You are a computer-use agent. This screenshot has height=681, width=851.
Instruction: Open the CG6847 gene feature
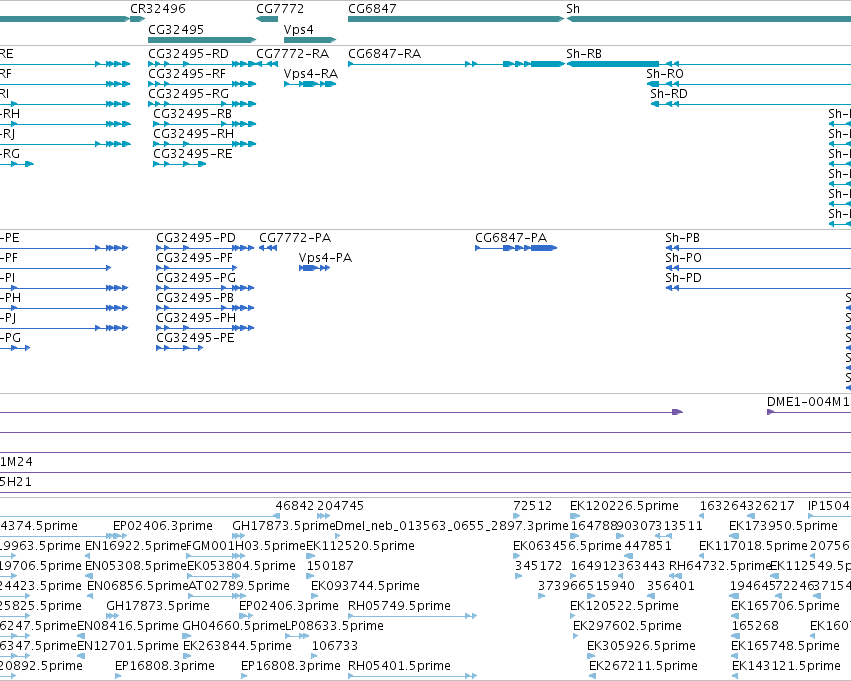tap(456, 19)
